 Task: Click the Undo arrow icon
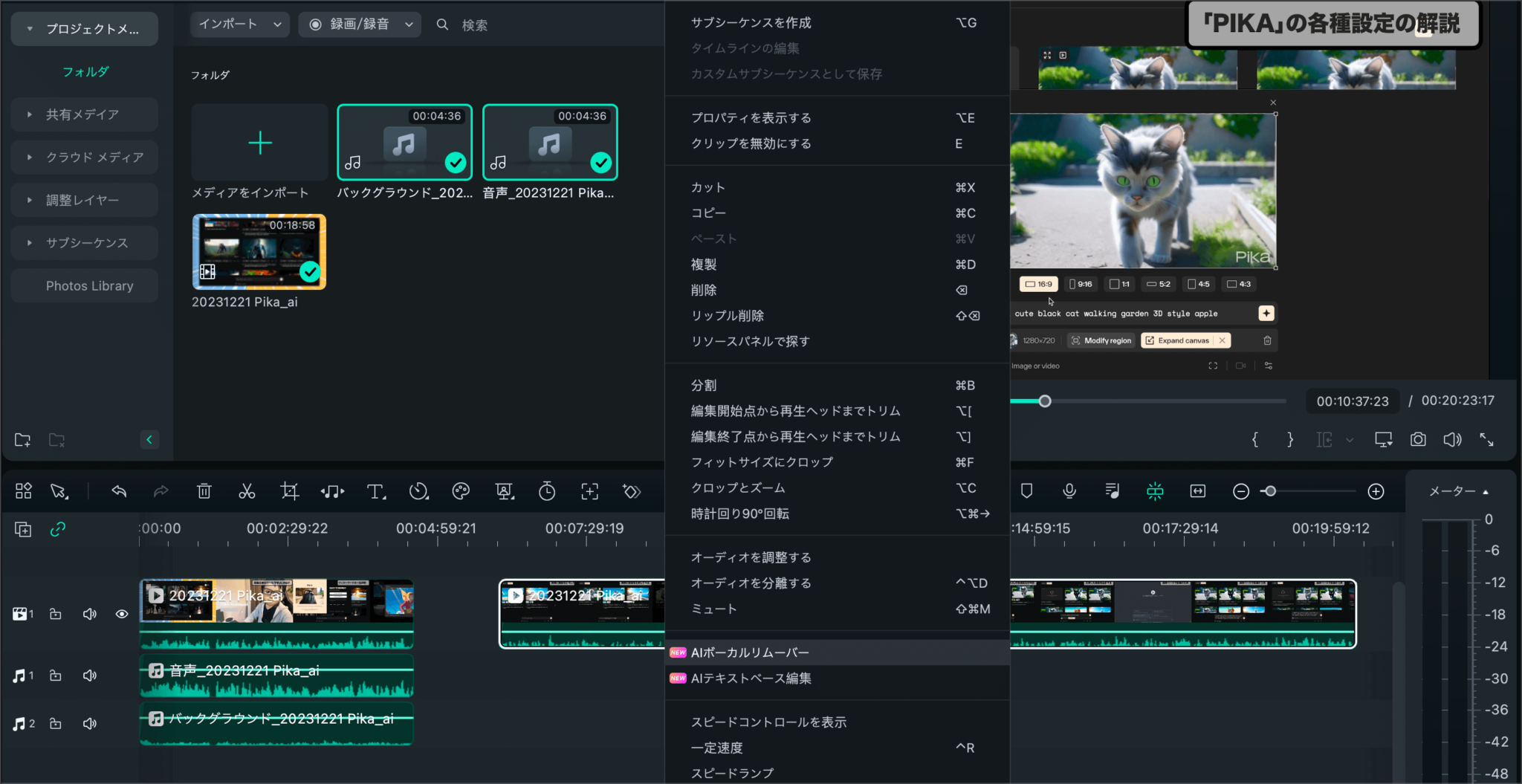[118, 491]
